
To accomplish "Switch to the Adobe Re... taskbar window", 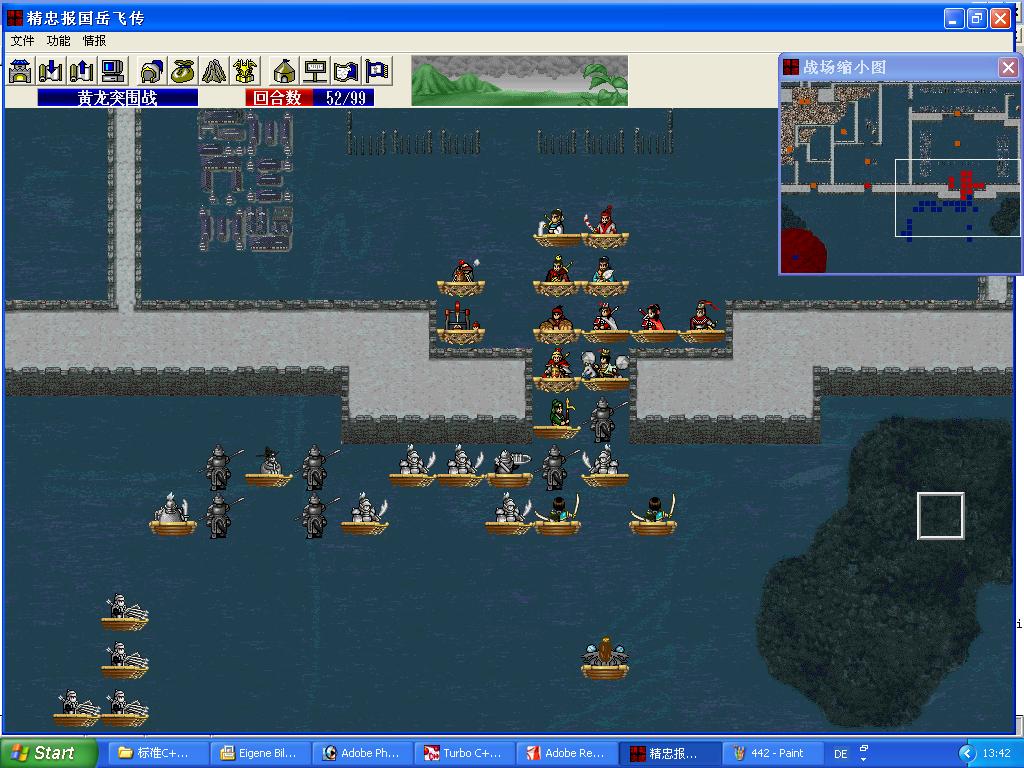I will 566,753.
